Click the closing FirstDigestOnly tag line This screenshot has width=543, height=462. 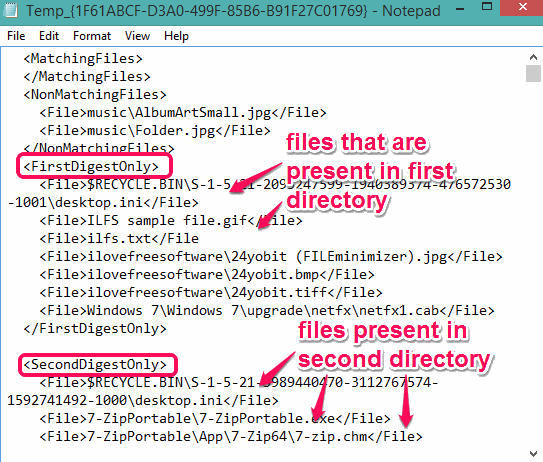point(95,329)
